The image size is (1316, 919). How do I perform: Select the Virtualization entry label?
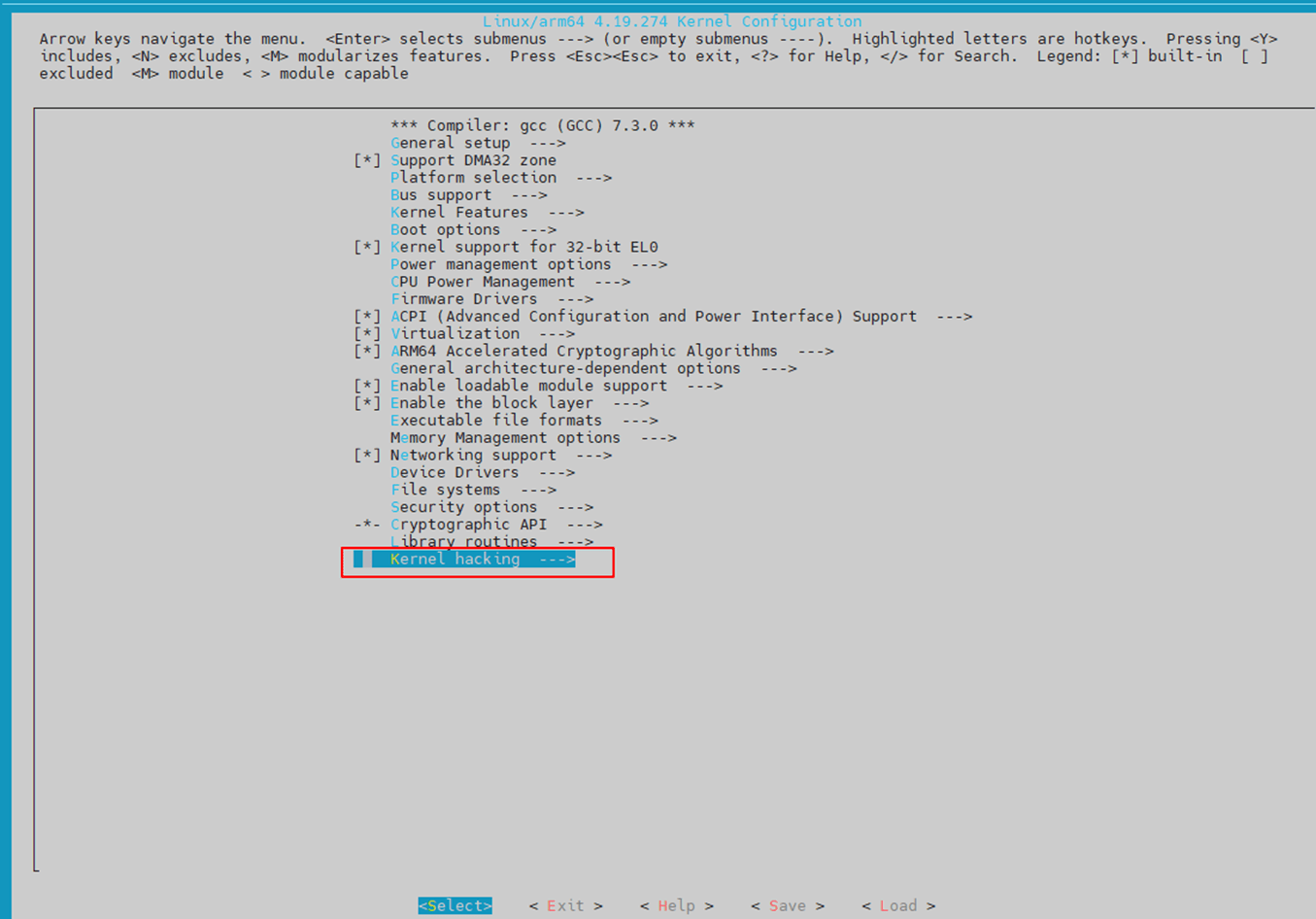coord(456,334)
